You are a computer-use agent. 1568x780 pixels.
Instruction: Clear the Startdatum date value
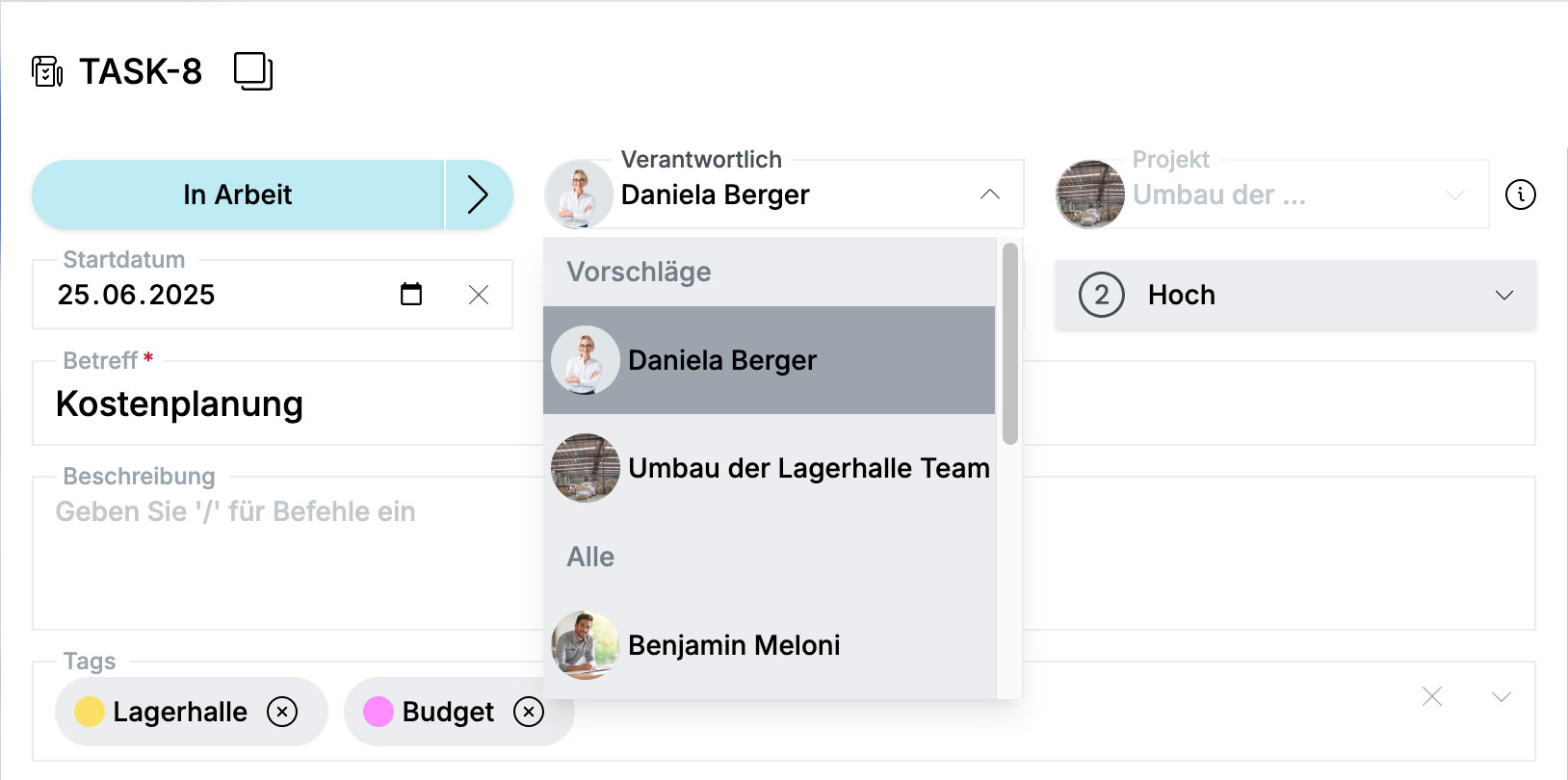tap(479, 295)
